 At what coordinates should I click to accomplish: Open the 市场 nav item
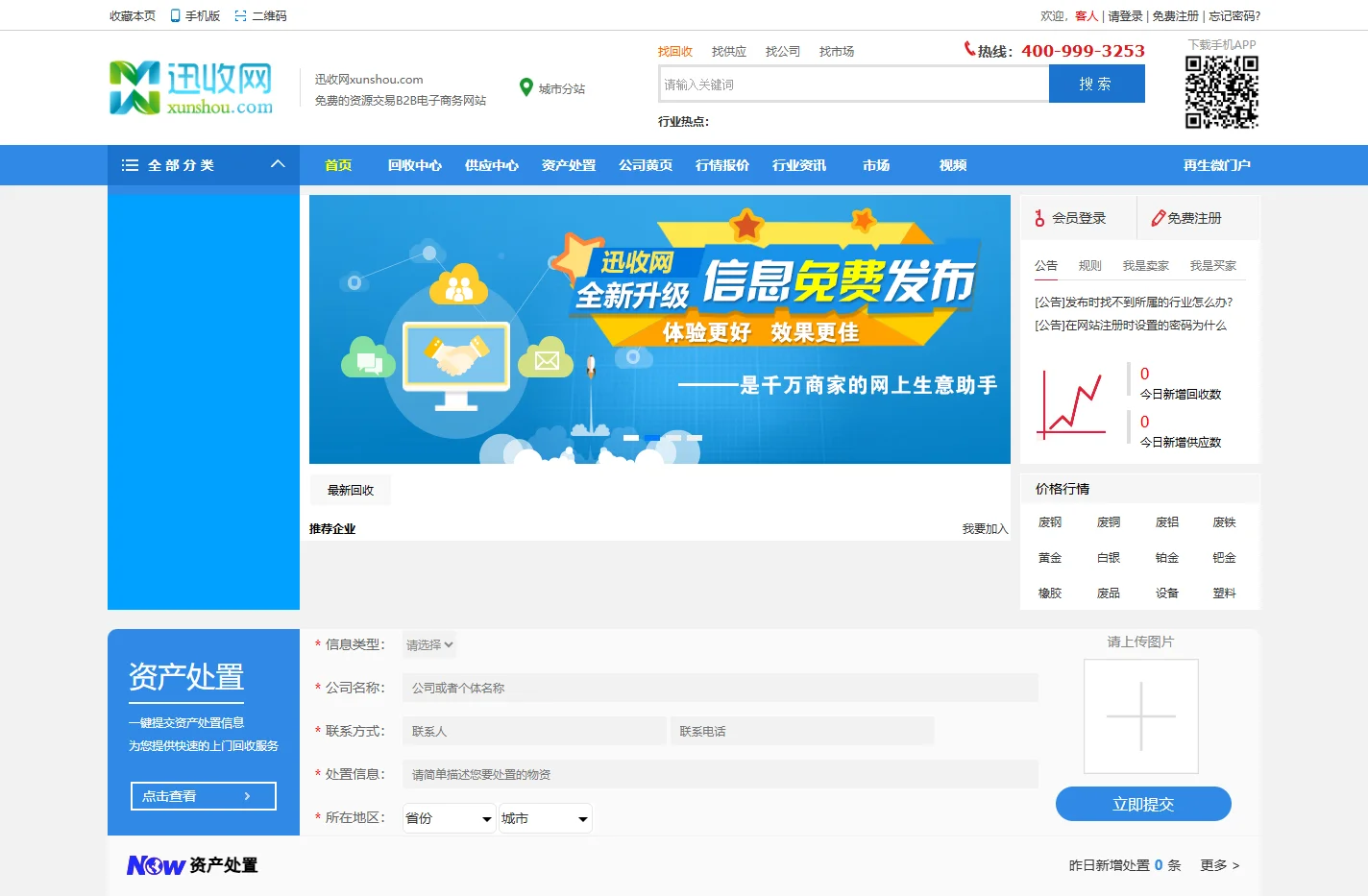pyautogui.click(x=876, y=165)
